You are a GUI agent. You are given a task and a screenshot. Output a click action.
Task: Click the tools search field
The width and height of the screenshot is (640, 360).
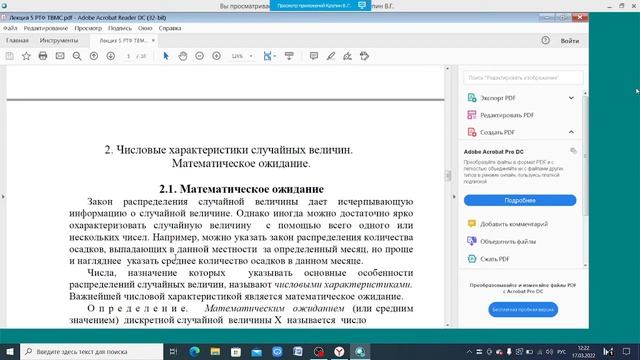click(523, 78)
